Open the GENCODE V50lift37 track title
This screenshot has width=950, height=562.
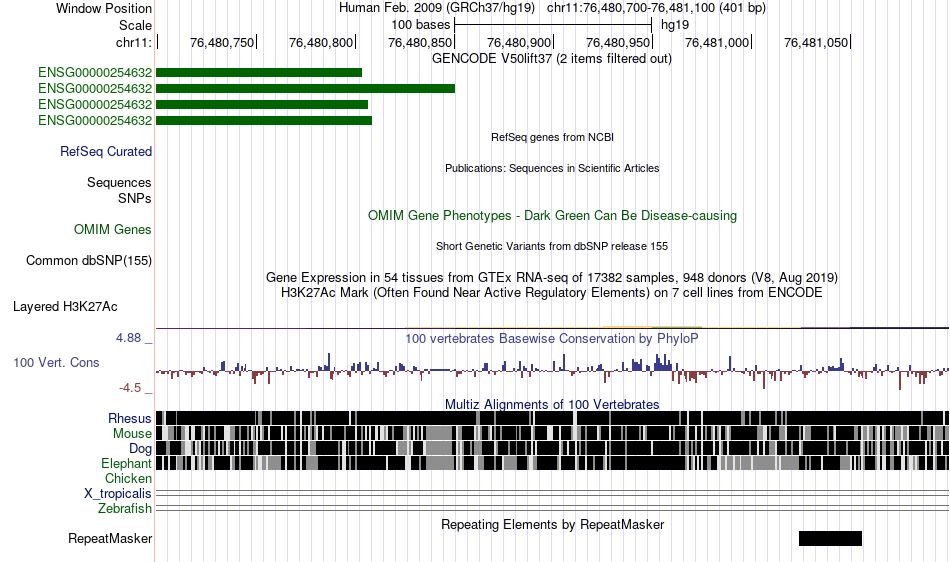click(x=551, y=59)
